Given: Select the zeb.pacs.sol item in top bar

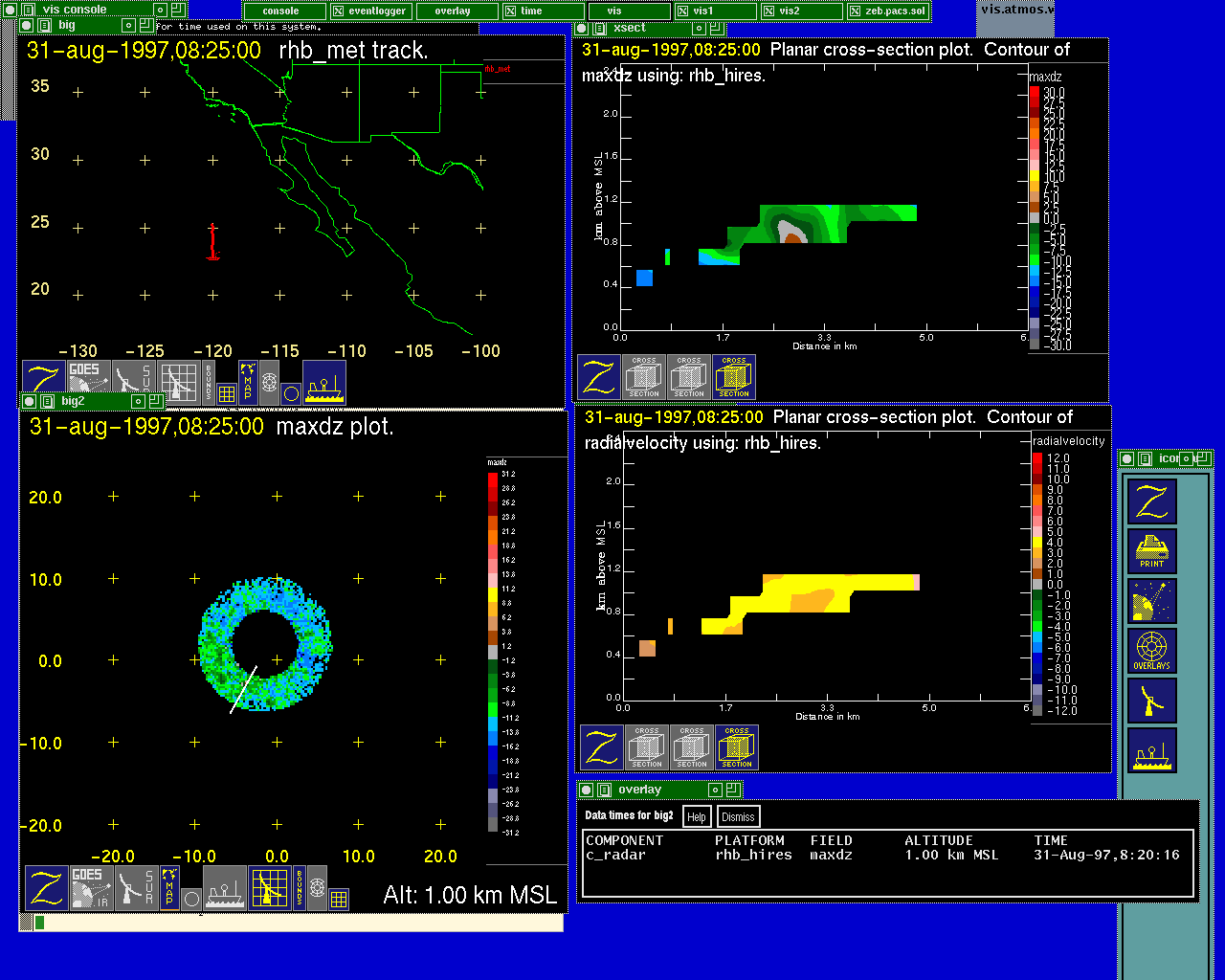Looking at the screenshot, I should coord(888,11).
